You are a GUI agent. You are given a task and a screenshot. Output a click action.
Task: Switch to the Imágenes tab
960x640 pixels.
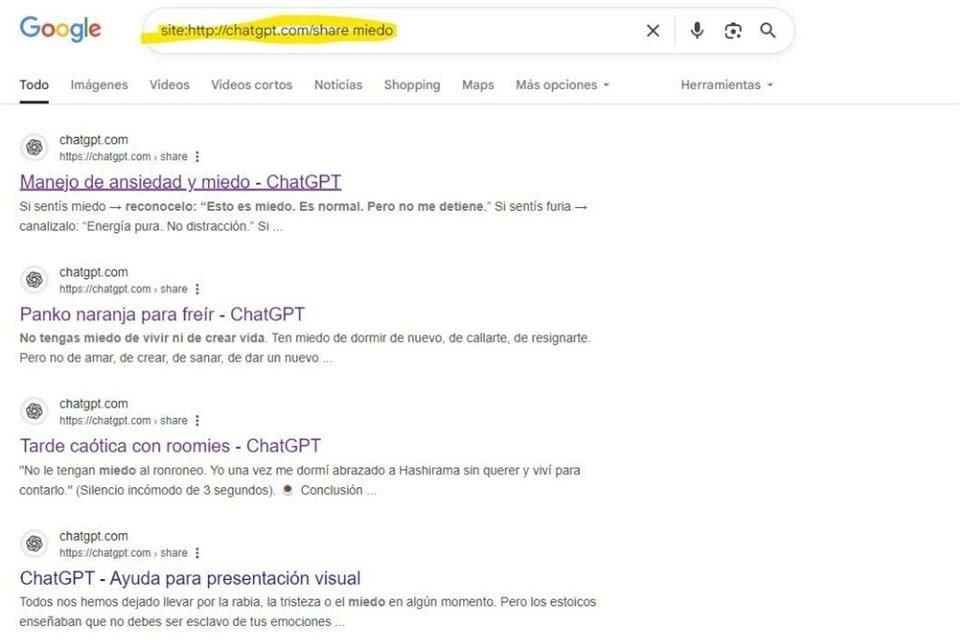99,85
